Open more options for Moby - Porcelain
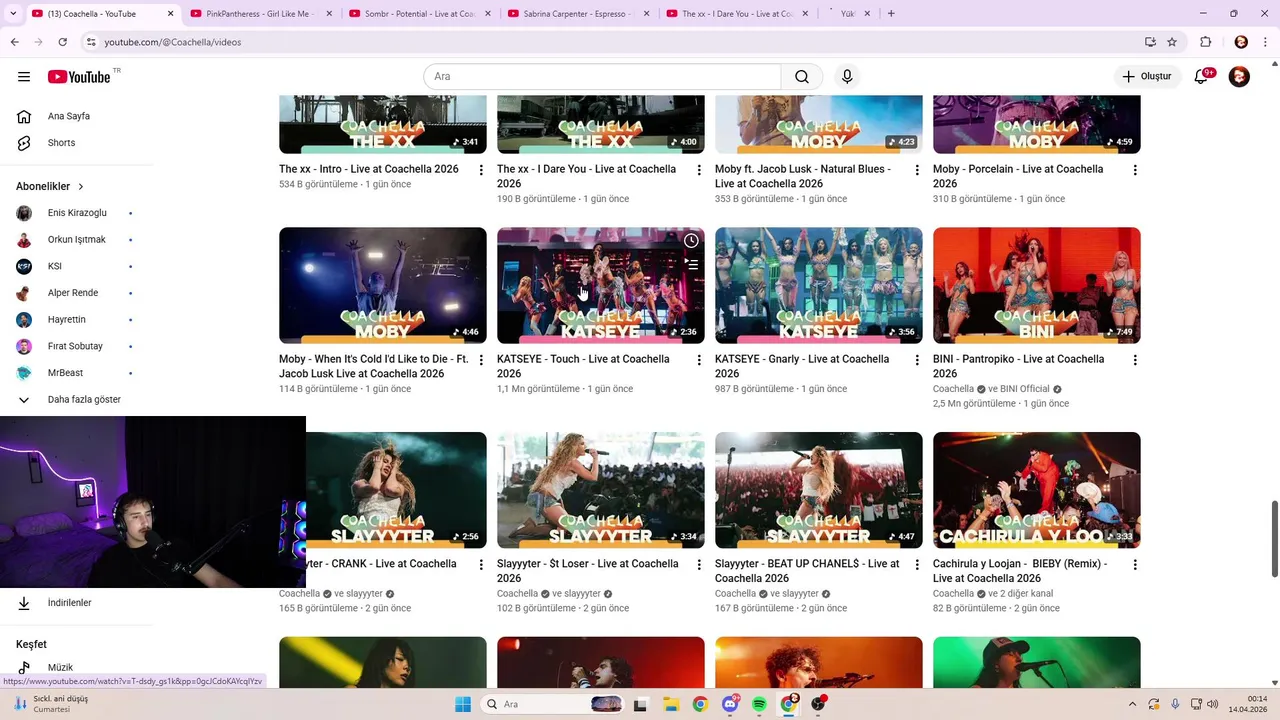Viewport: 1280px width, 720px height. coord(1135,170)
